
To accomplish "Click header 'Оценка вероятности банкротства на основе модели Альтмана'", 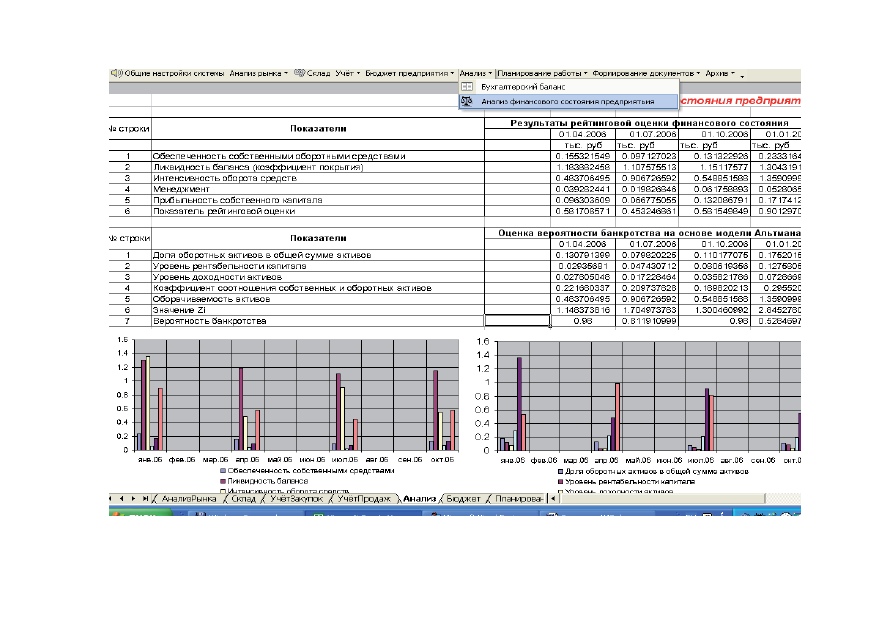I will pos(649,233).
